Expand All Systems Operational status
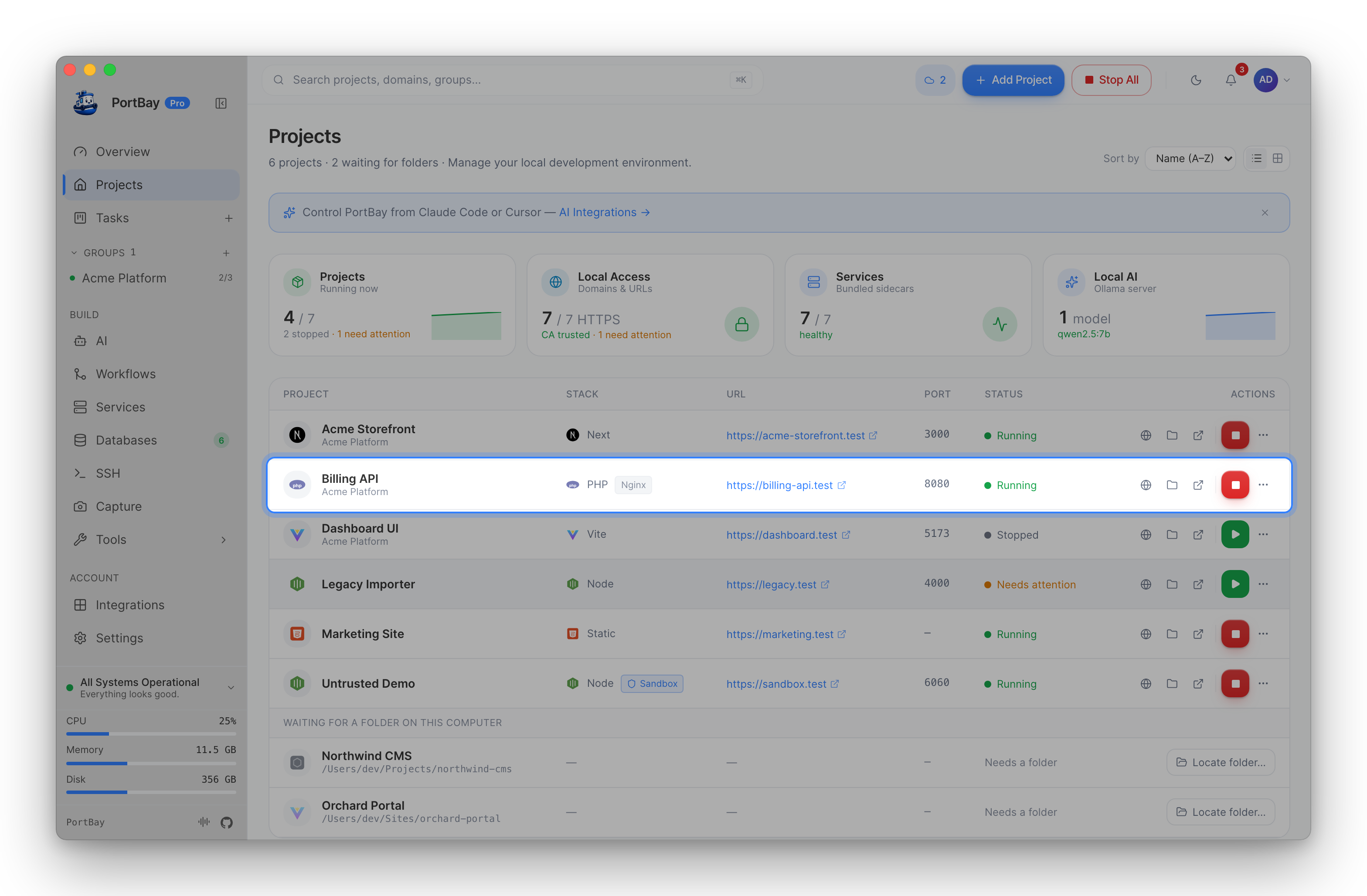1367x896 pixels. point(151,688)
